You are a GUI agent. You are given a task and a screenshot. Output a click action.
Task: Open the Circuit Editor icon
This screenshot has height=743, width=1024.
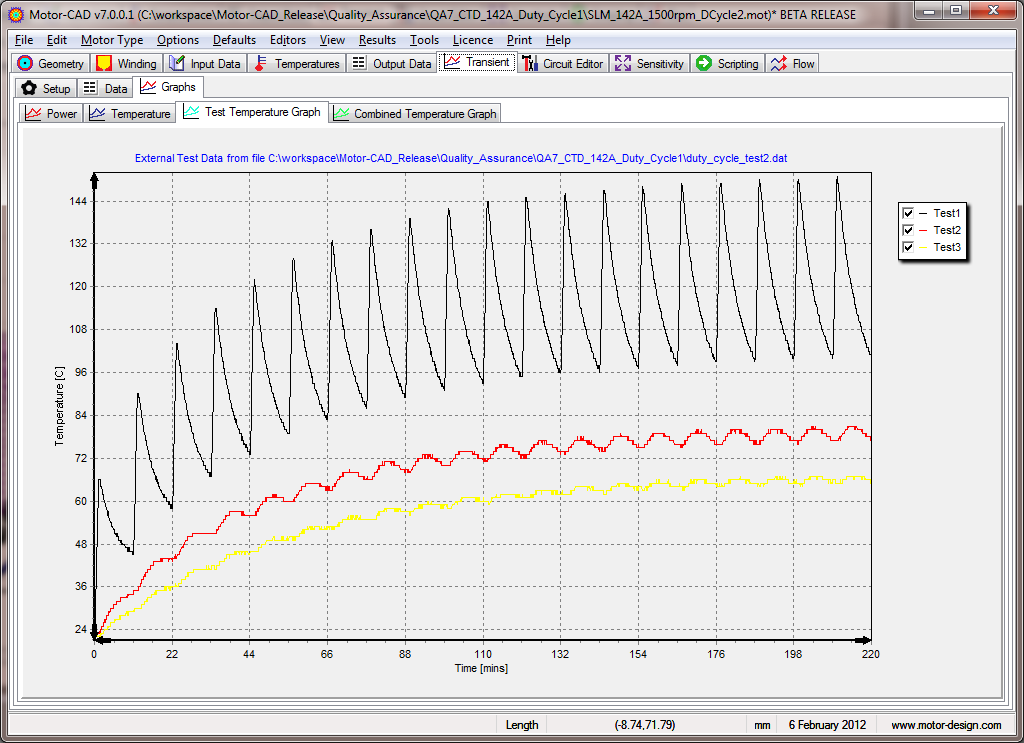(530, 63)
